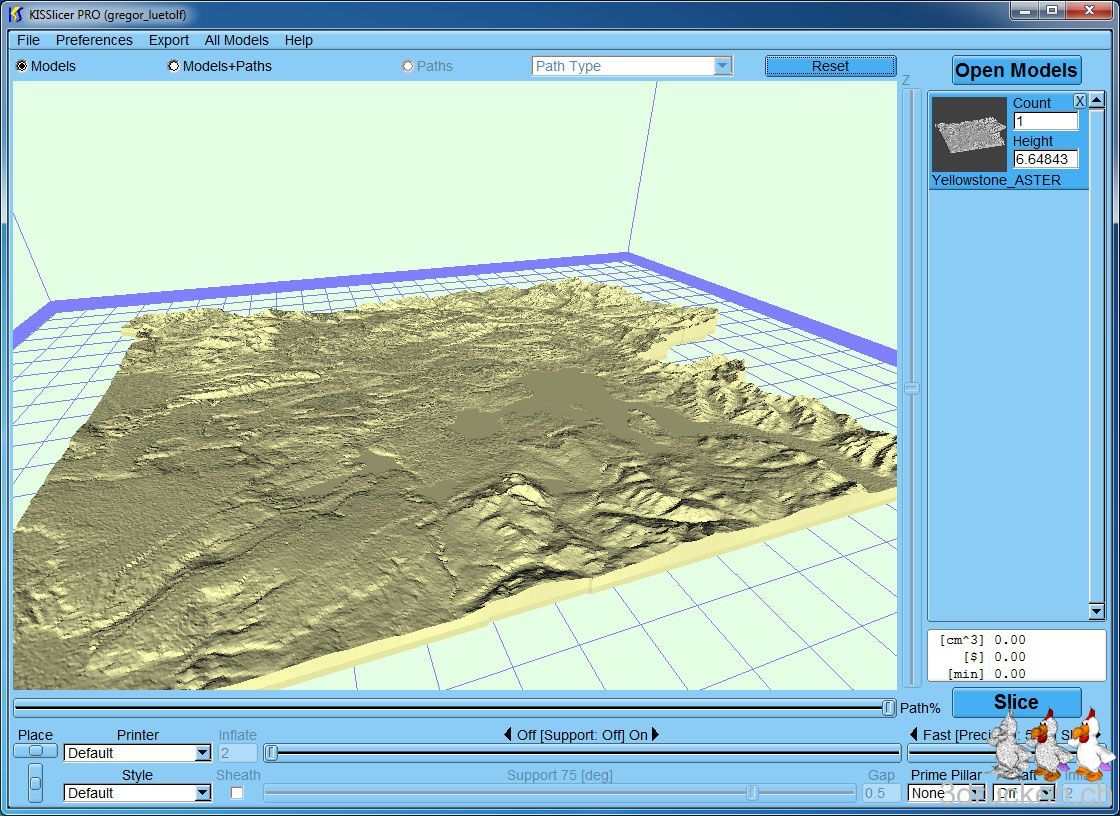Open the Preferences menu
Viewport: 1120px width, 816px height.
pos(94,40)
